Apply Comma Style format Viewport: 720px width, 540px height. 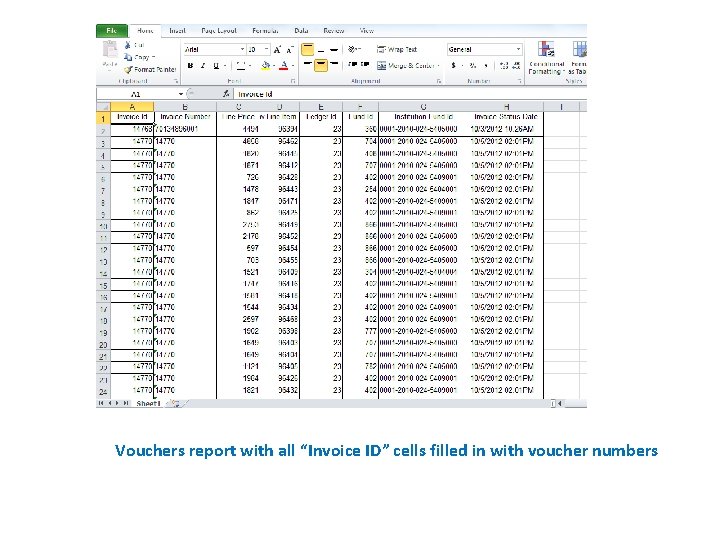[486, 66]
